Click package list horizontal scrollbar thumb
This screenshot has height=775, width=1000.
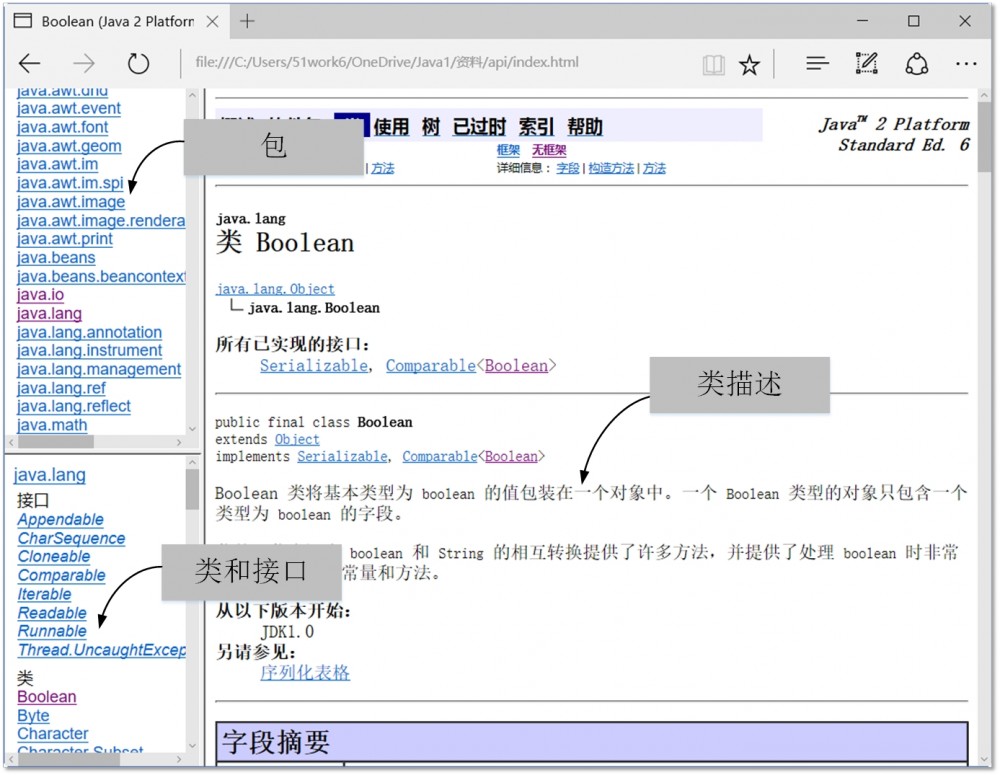pyautogui.click(x=55, y=441)
